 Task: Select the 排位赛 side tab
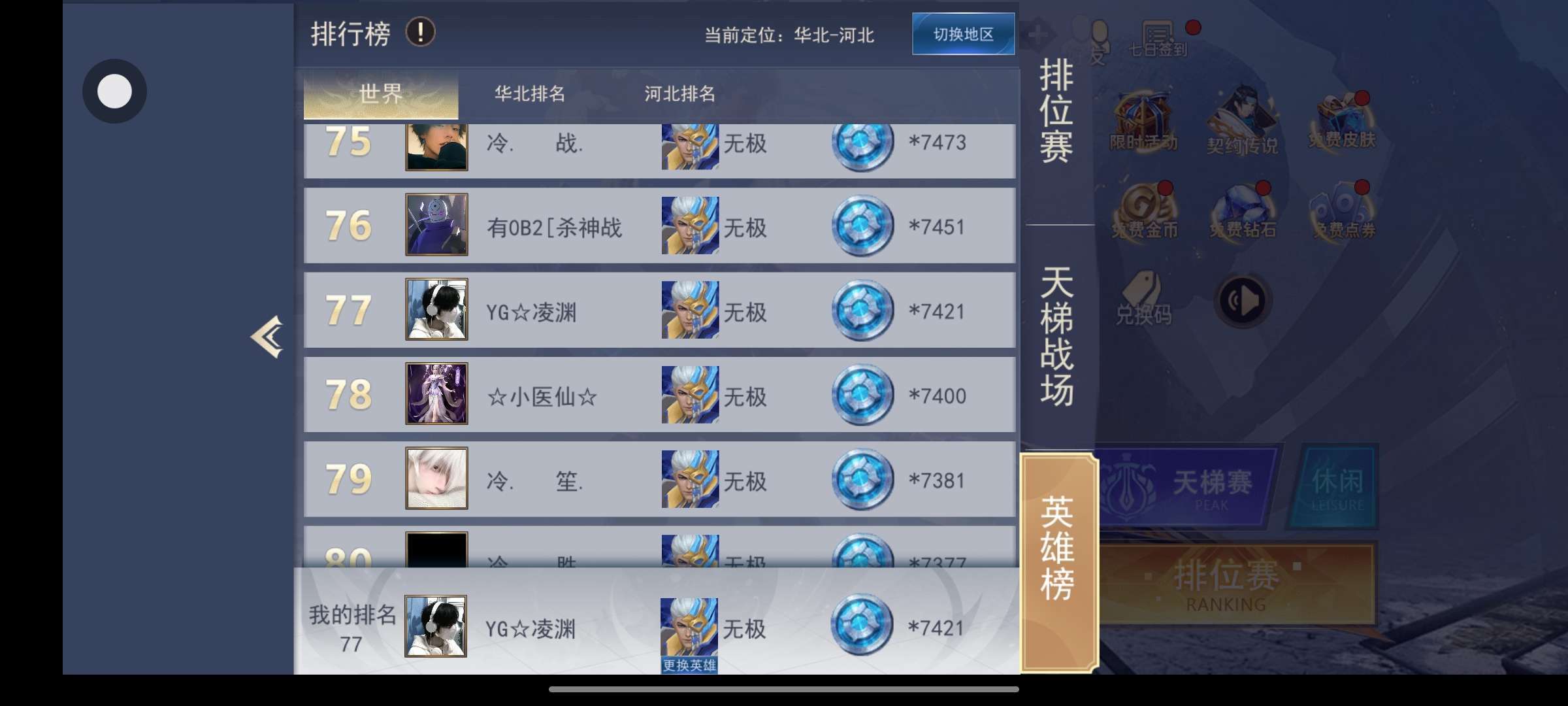tap(1056, 111)
